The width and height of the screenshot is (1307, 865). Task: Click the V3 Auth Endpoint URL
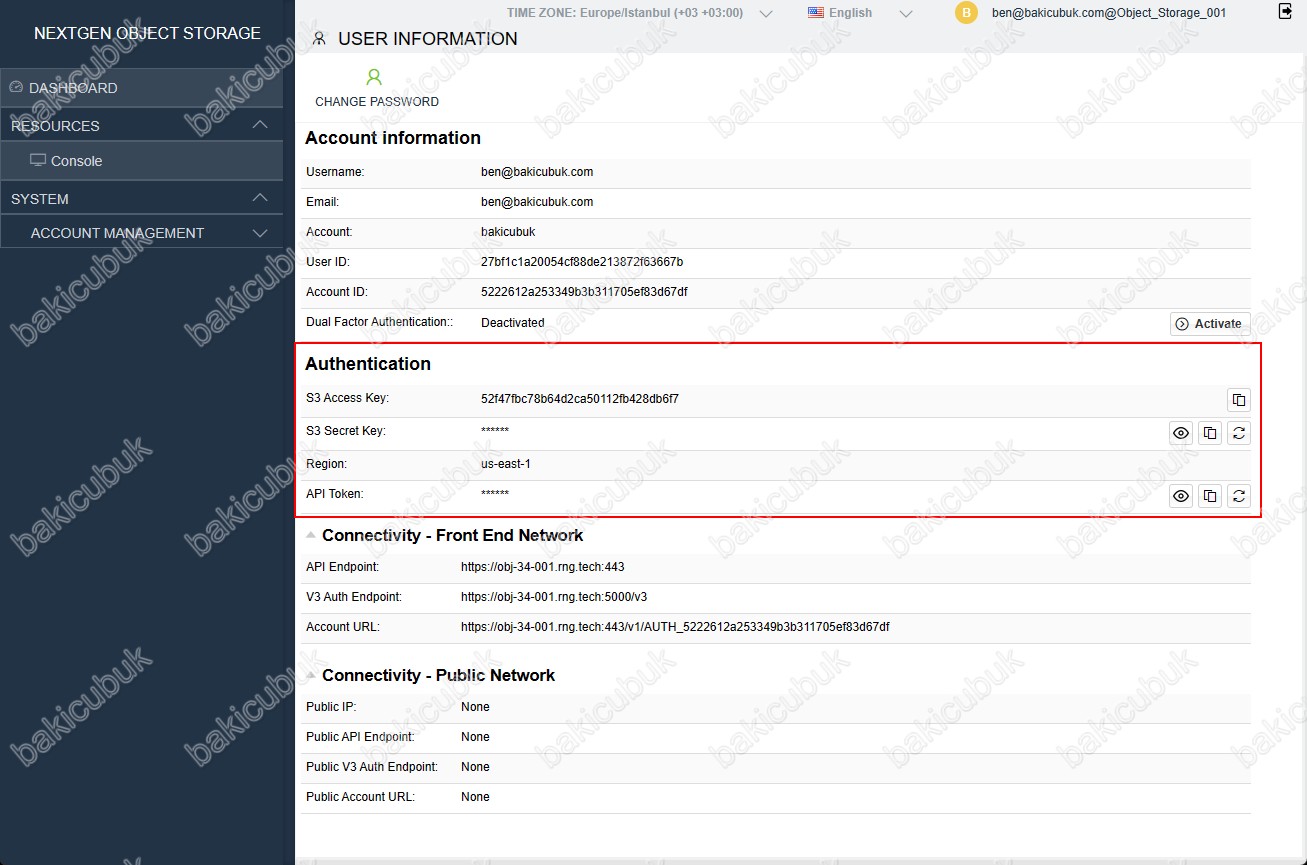point(554,597)
